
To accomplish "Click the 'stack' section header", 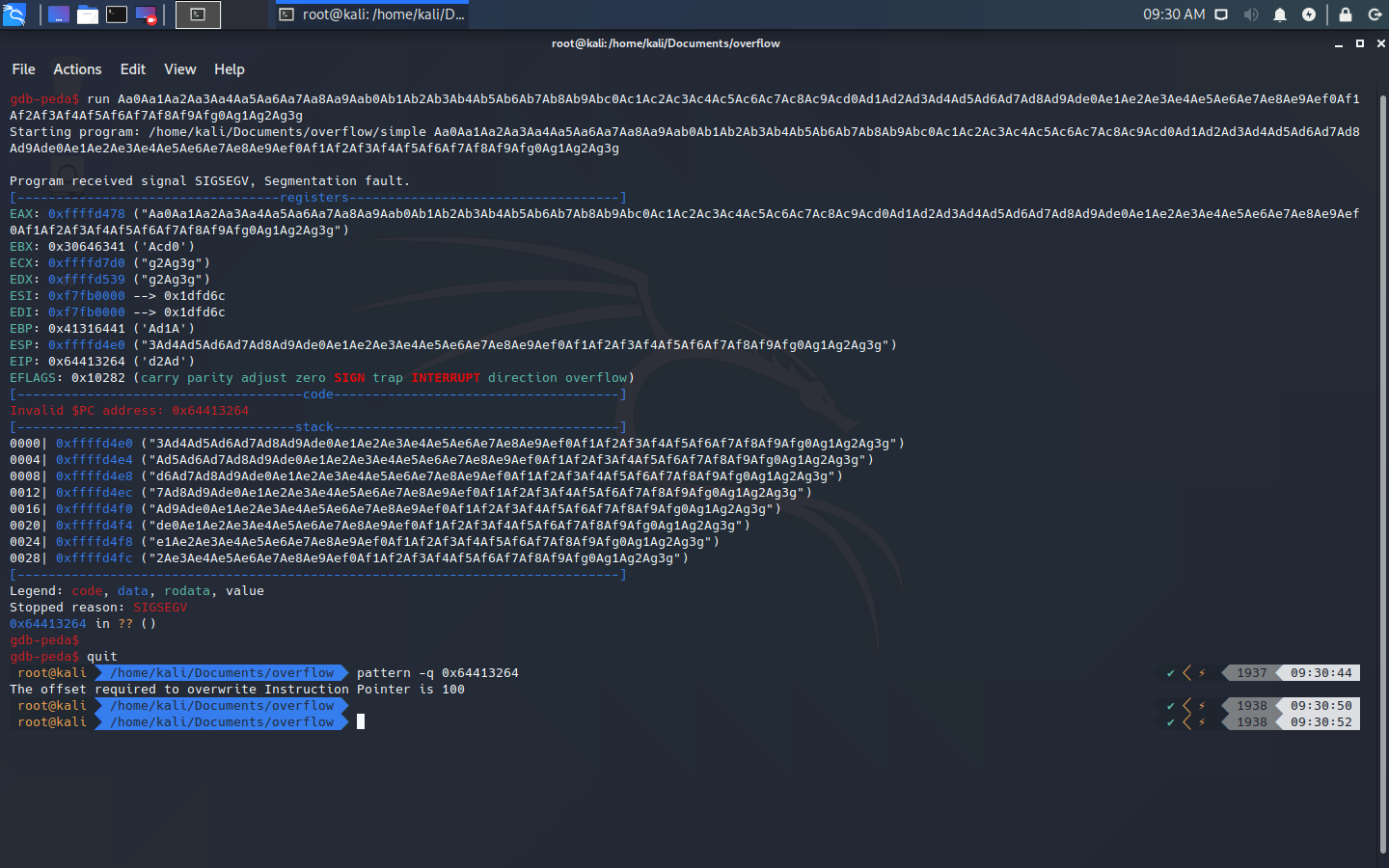I will pyautogui.click(x=314, y=427).
